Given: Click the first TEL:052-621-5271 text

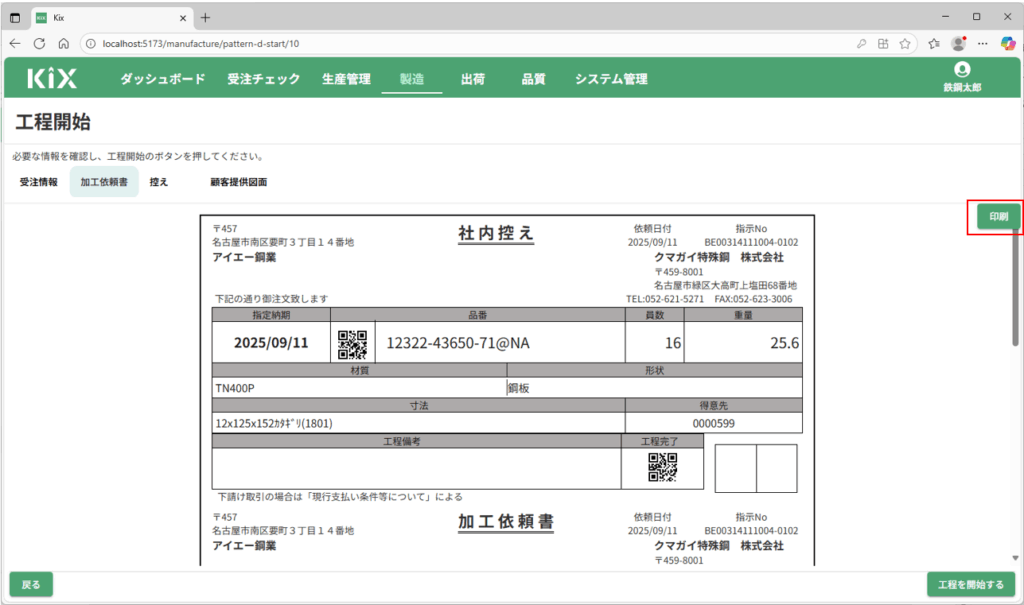Looking at the screenshot, I should tap(665, 299).
